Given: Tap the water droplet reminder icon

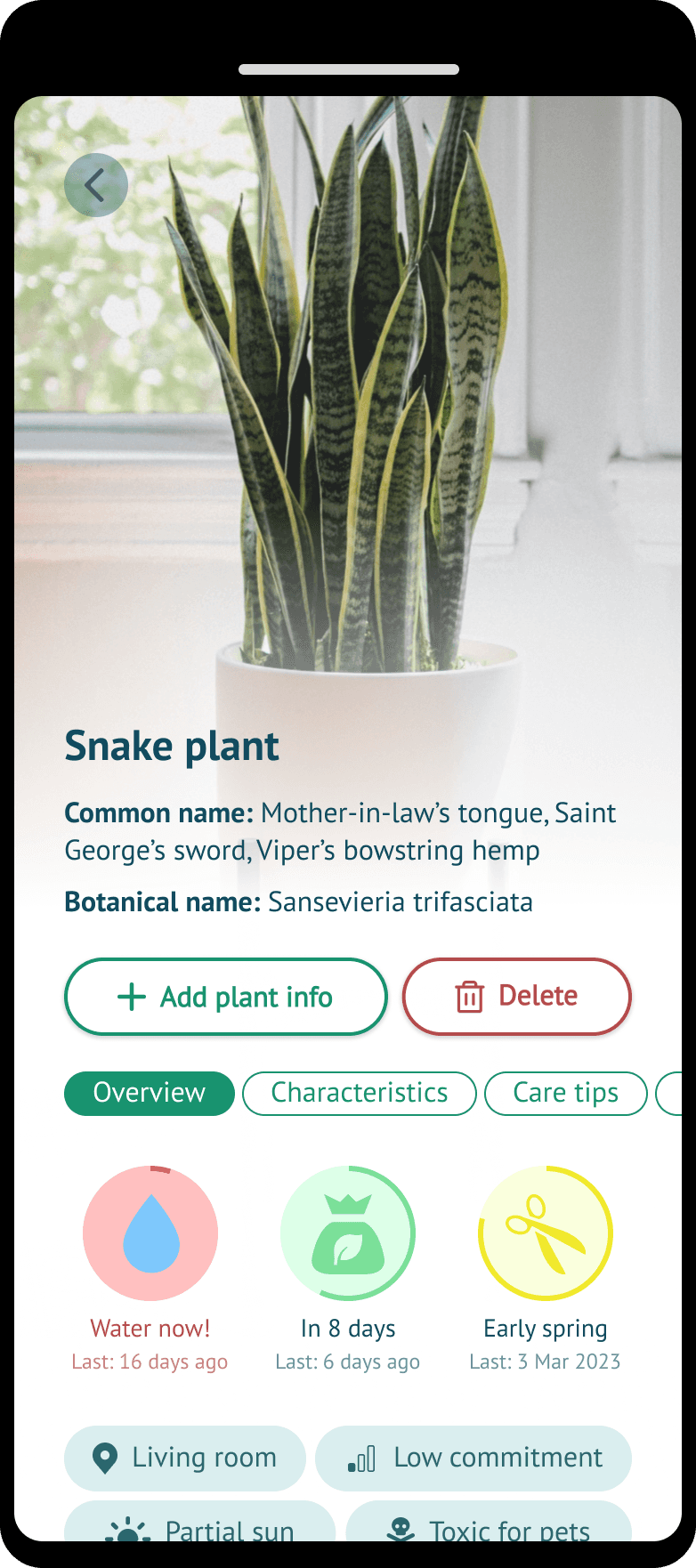Looking at the screenshot, I should point(150,1233).
